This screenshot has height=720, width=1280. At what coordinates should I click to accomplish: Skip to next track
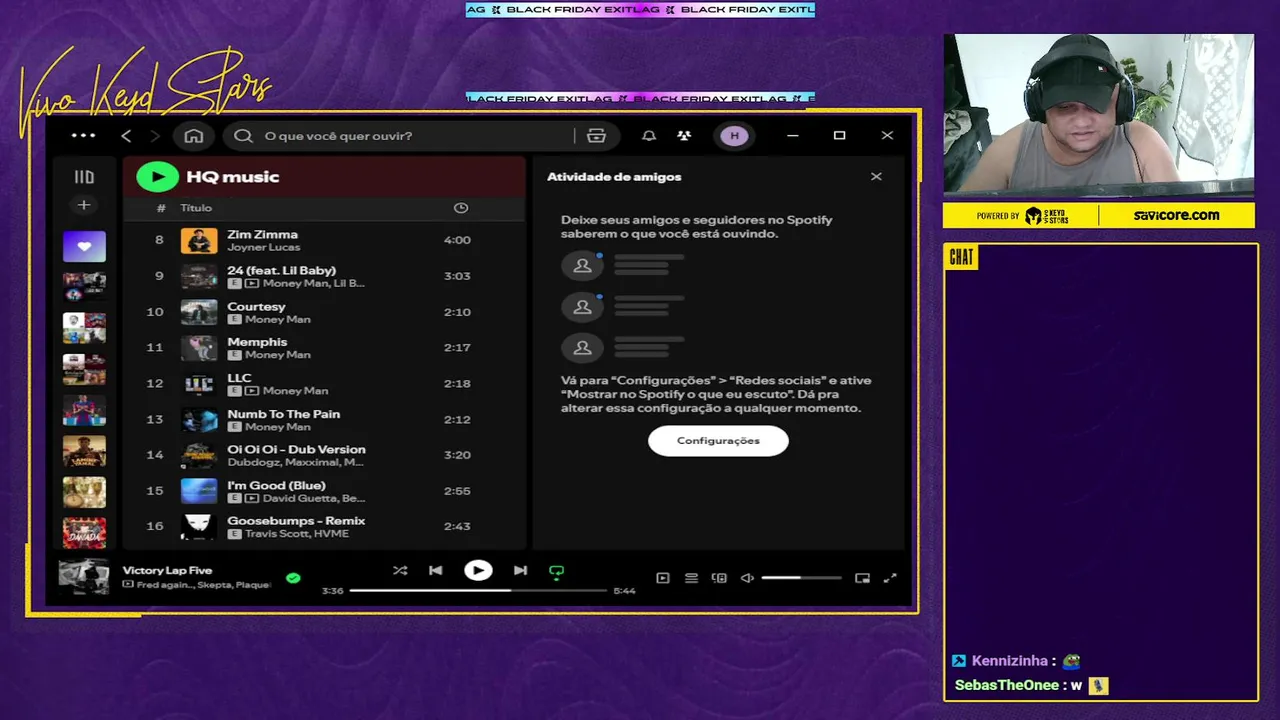point(520,570)
